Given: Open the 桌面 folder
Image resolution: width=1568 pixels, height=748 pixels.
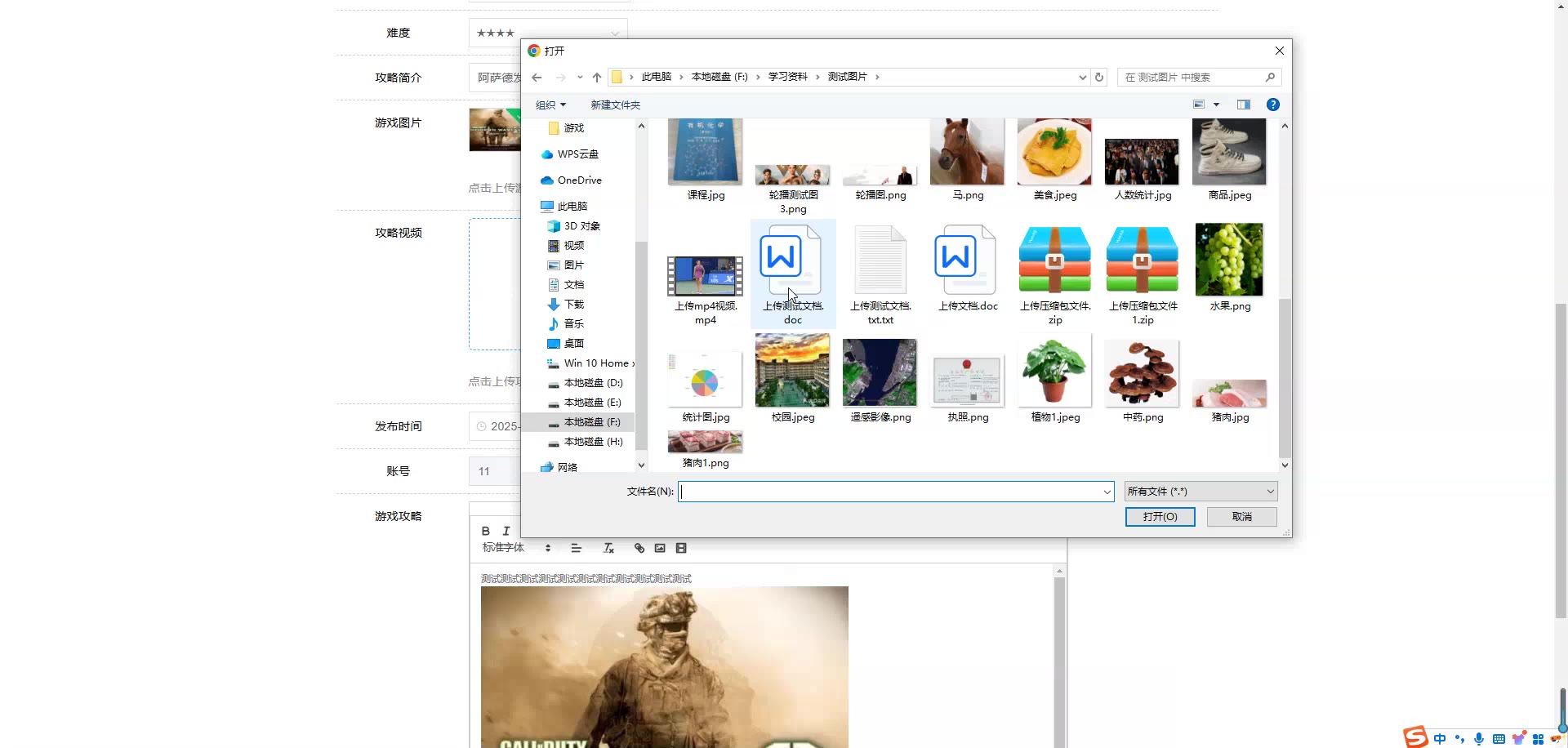Looking at the screenshot, I should (565, 344).
